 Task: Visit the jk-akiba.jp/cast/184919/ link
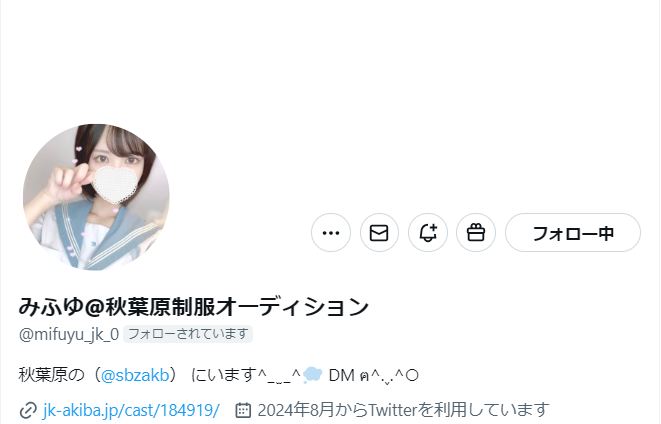point(131,410)
